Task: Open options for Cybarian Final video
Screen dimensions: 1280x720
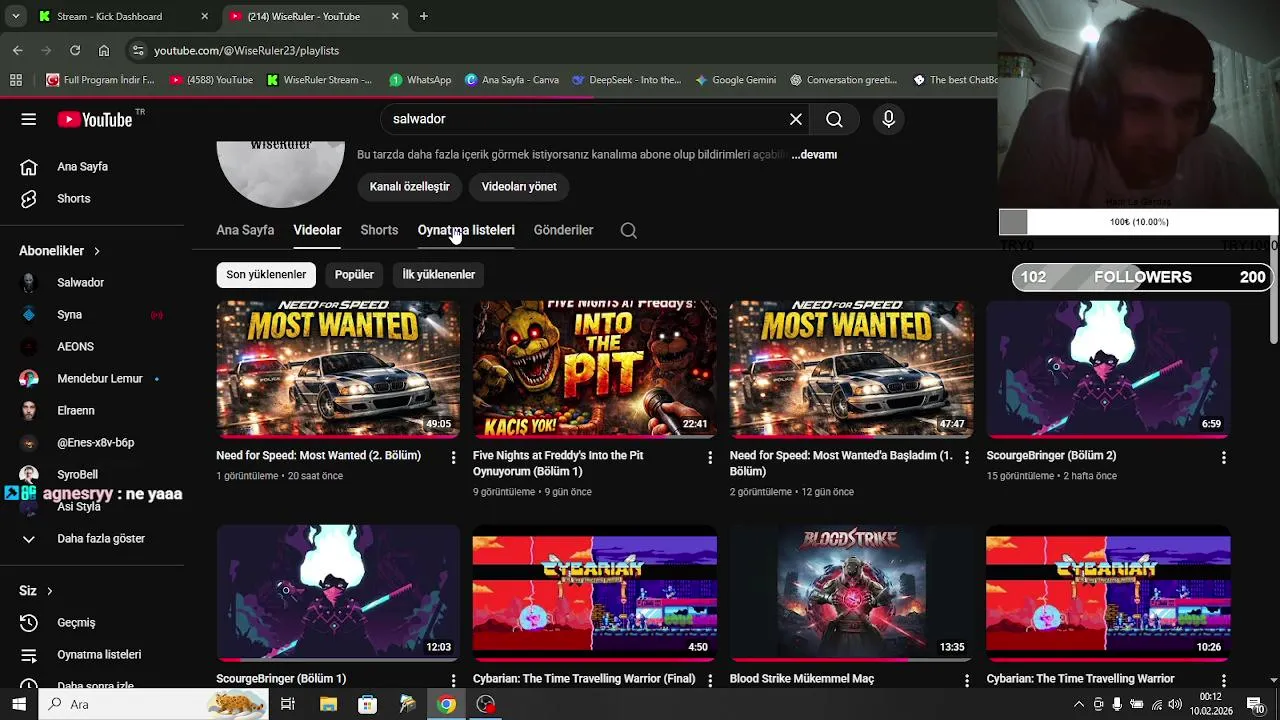Action: pyautogui.click(x=710, y=680)
